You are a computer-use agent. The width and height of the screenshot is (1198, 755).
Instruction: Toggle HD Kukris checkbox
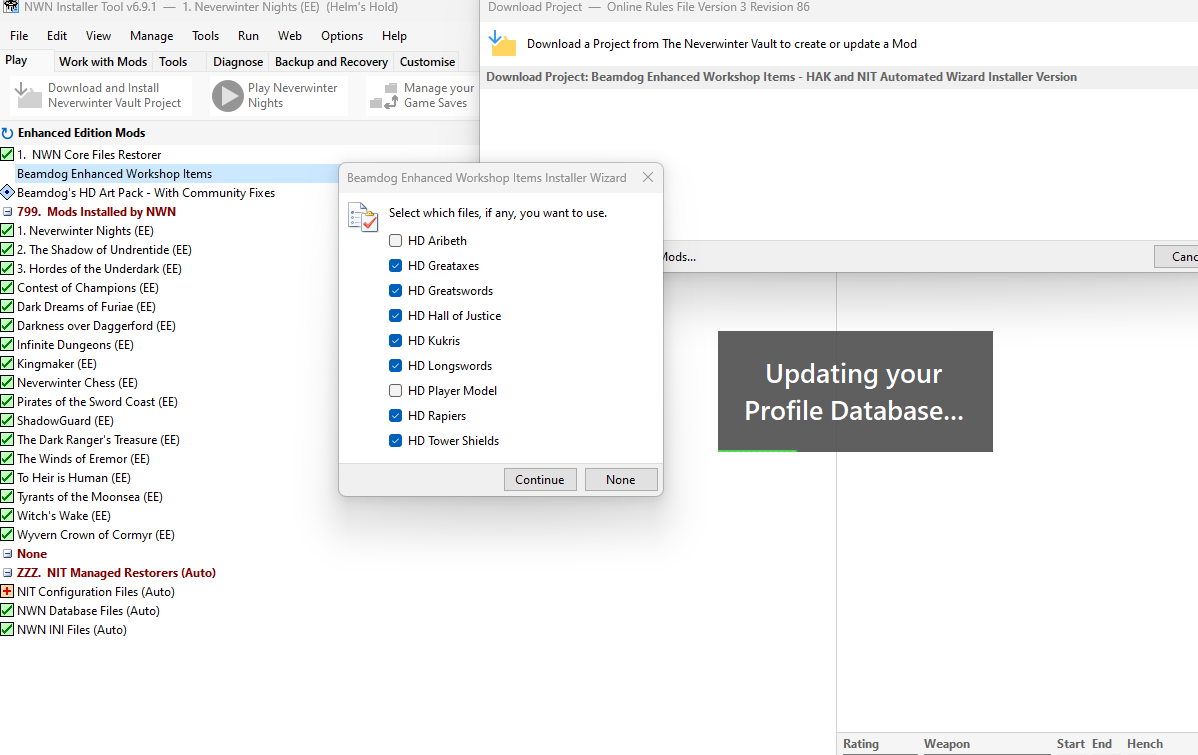click(x=395, y=341)
